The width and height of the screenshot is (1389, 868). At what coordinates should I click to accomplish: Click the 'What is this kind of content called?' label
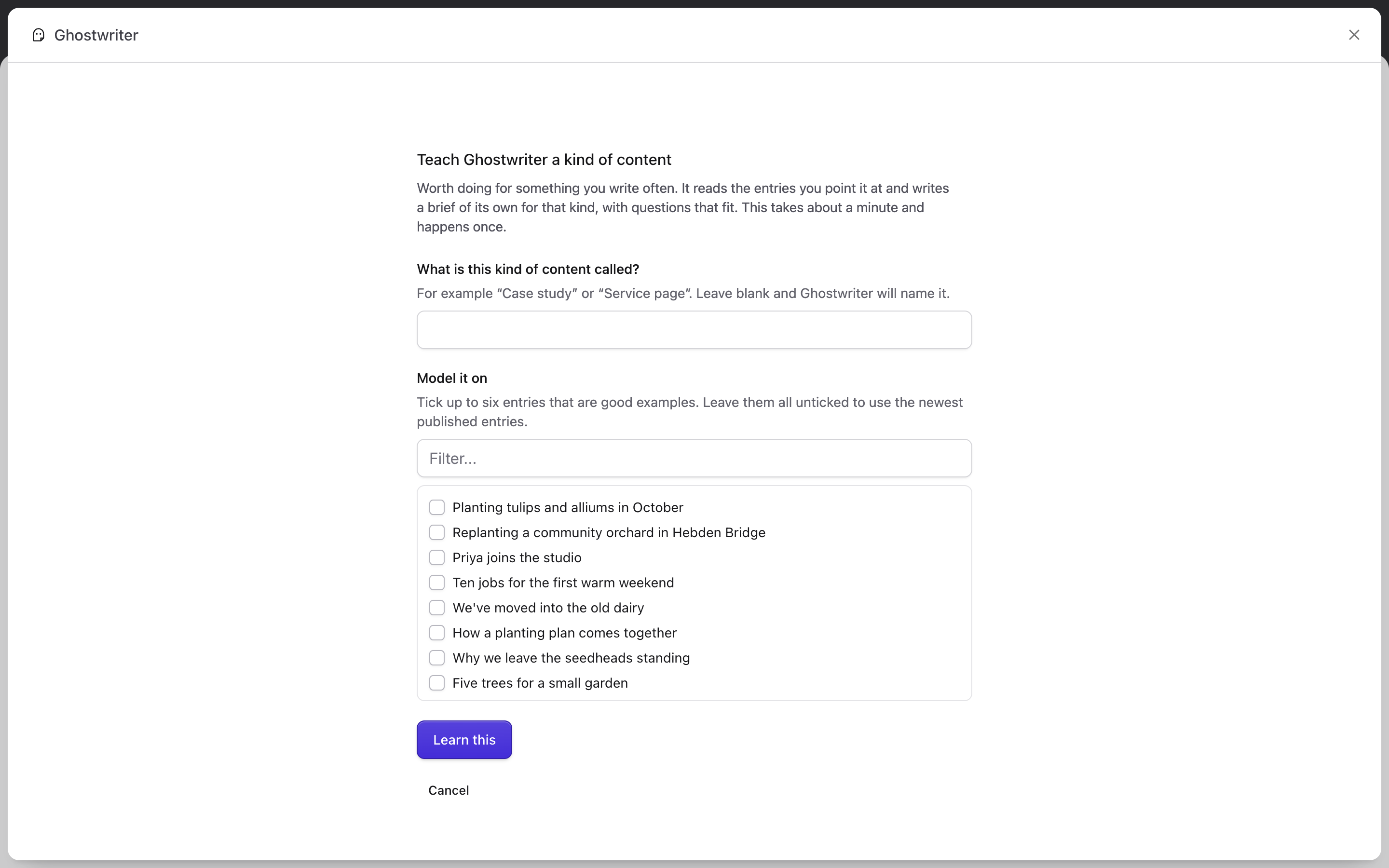[528, 269]
